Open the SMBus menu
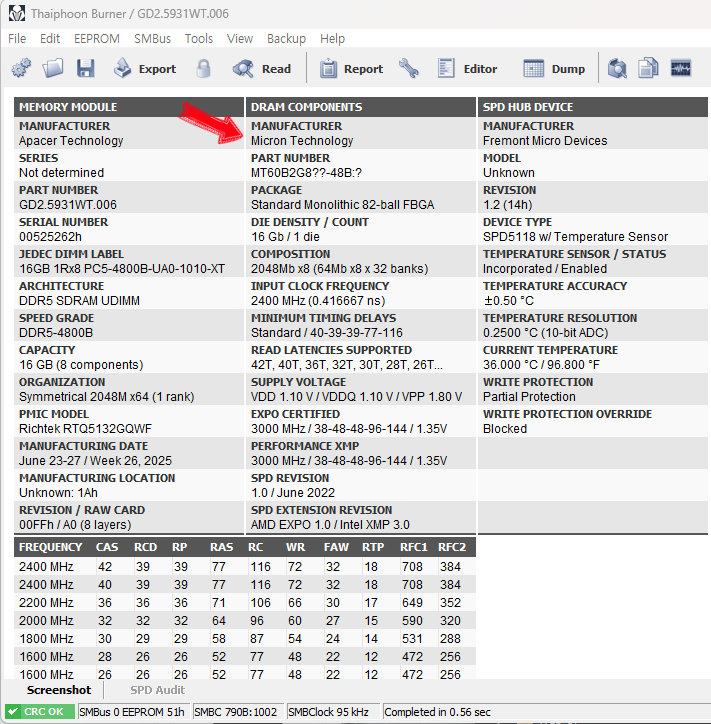Viewport: 711px width, 724px height. (152, 38)
